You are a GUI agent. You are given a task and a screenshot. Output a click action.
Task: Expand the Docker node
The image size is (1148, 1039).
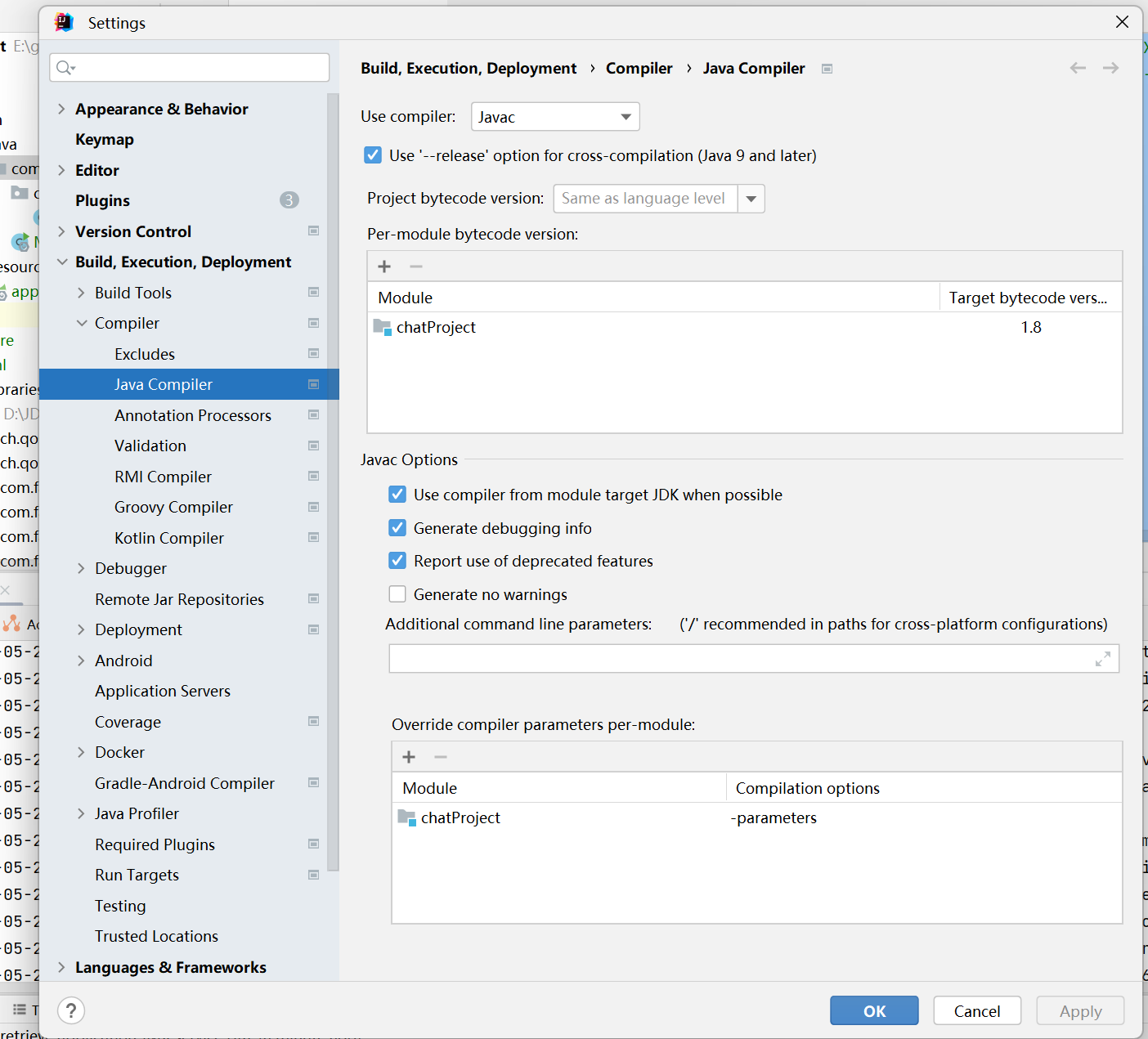coord(81,752)
